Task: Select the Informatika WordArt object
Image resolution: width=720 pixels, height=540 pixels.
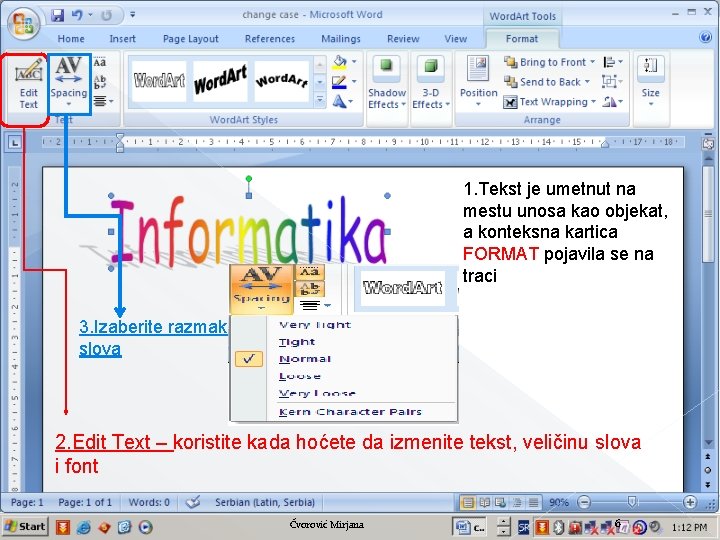Action: pos(249,234)
